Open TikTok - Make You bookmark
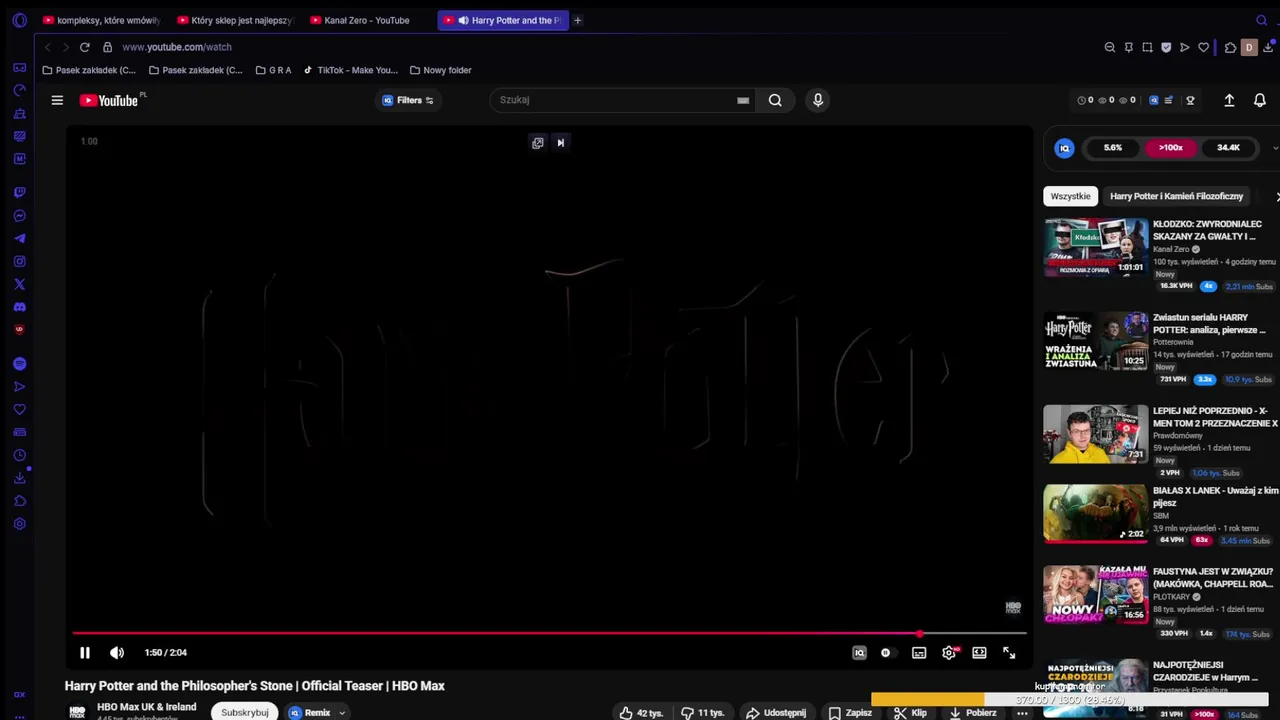 (x=350, y=70)
